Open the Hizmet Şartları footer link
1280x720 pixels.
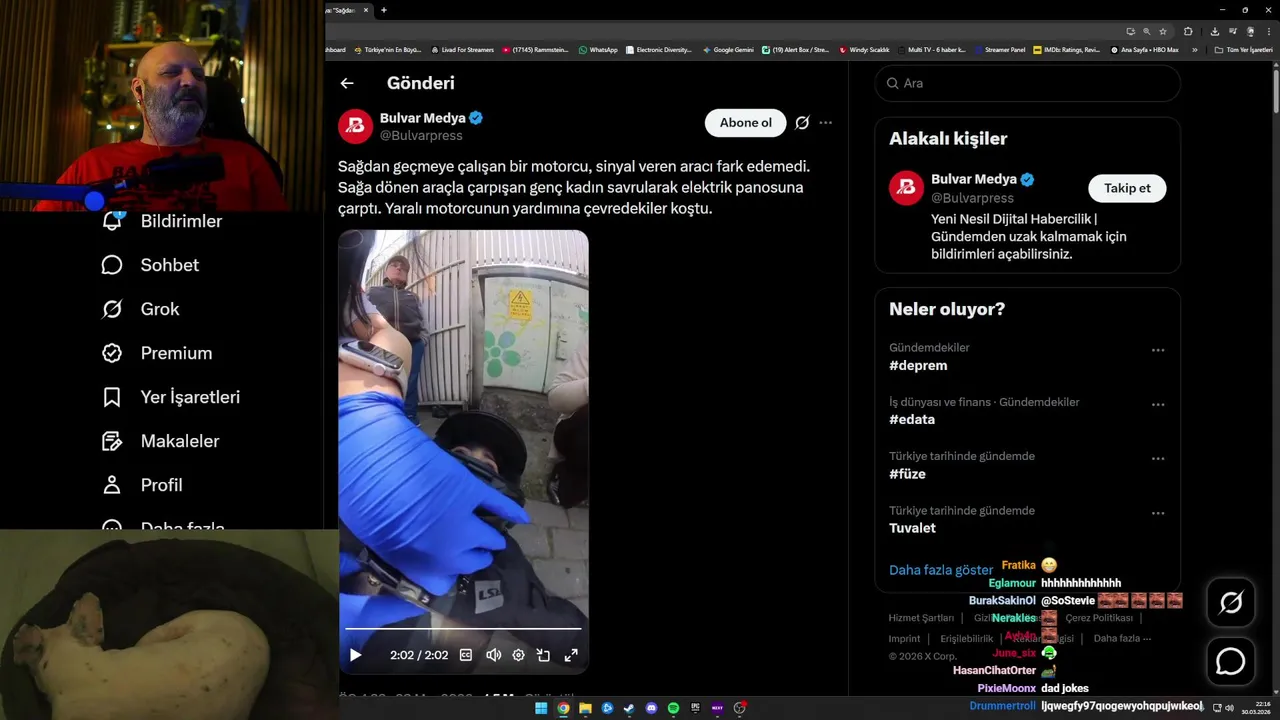coord(921,618)
